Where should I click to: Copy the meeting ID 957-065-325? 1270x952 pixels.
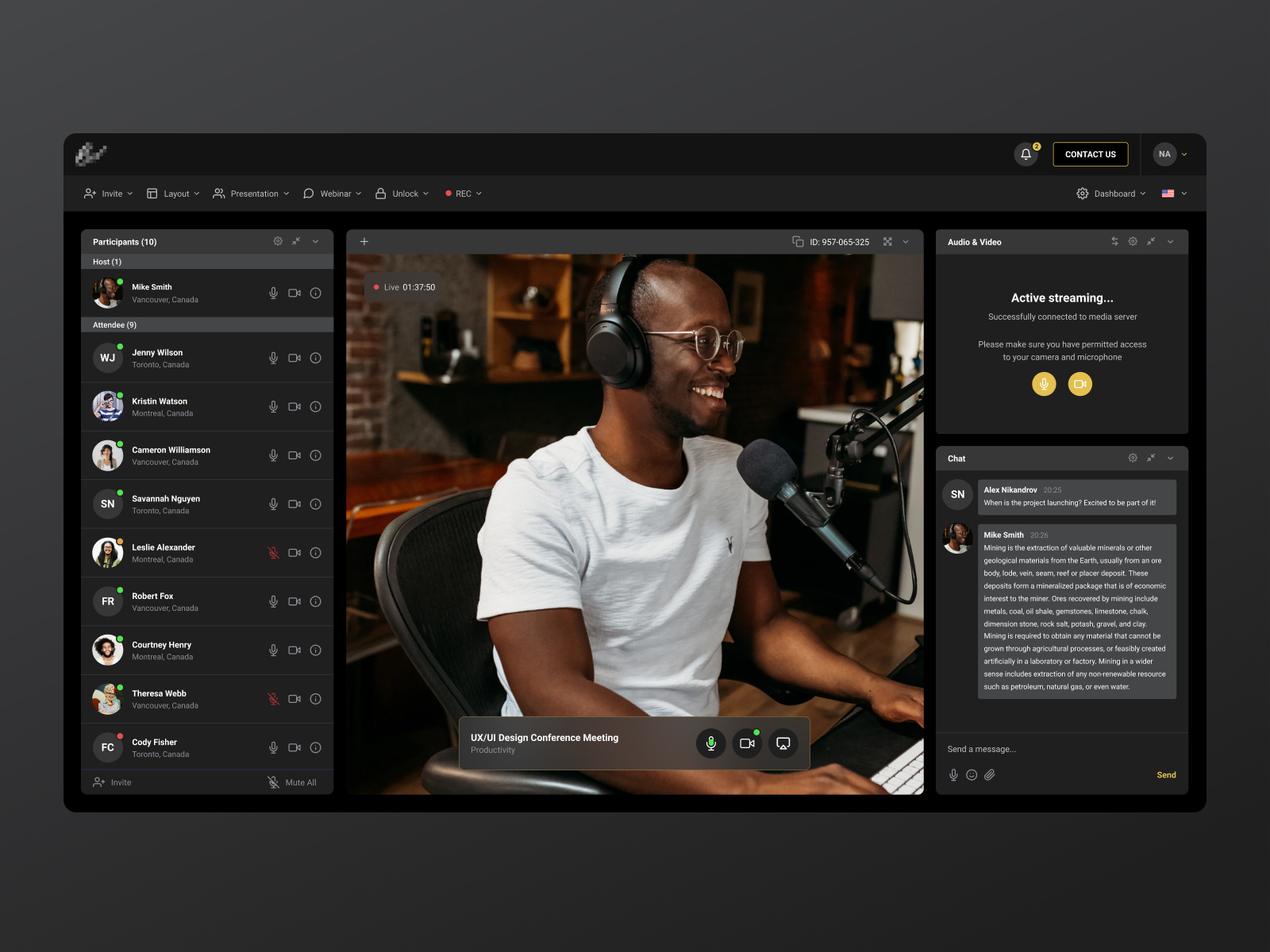point(796,241)
